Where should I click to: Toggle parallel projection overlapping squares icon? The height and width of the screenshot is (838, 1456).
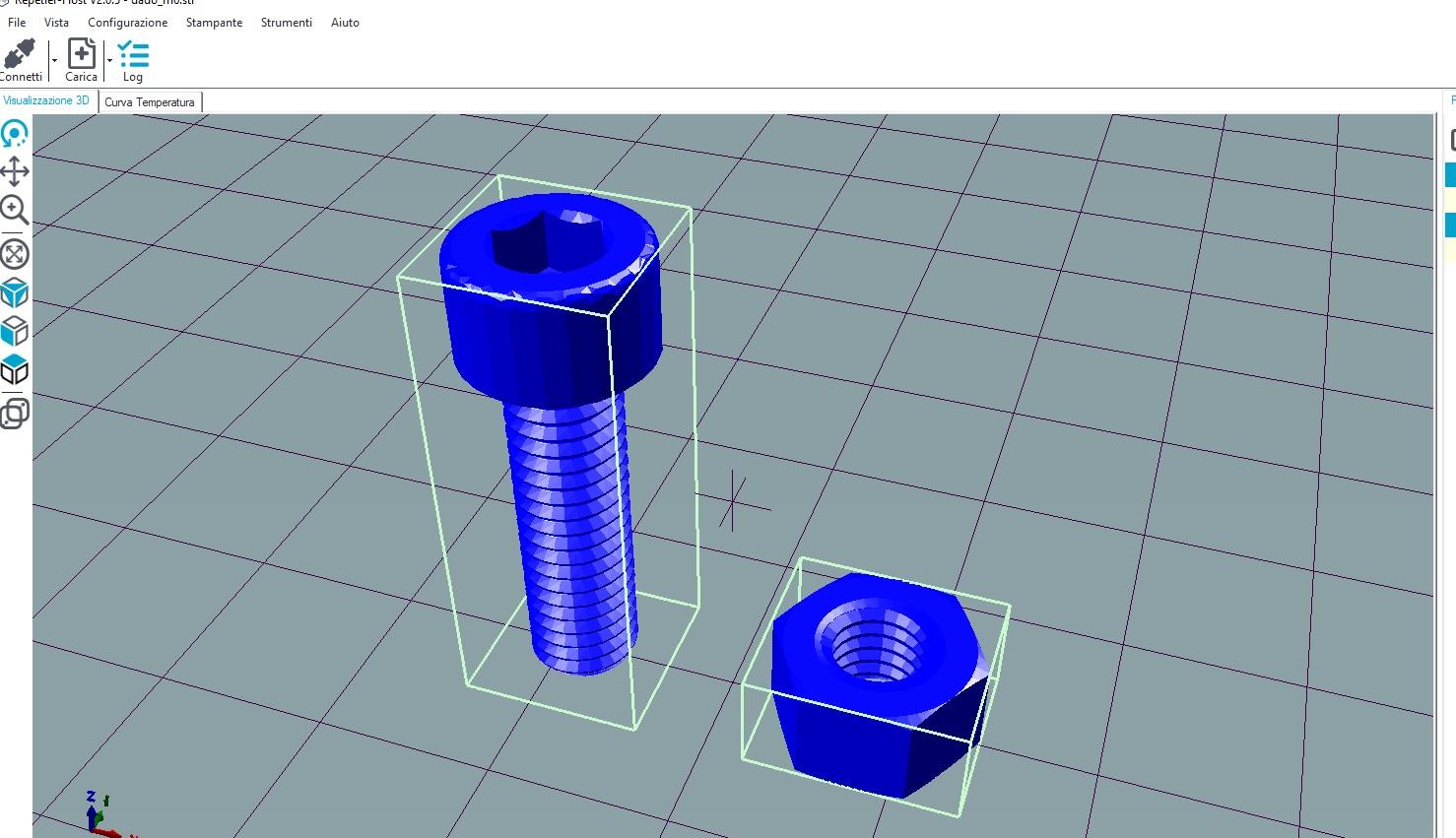15,413
